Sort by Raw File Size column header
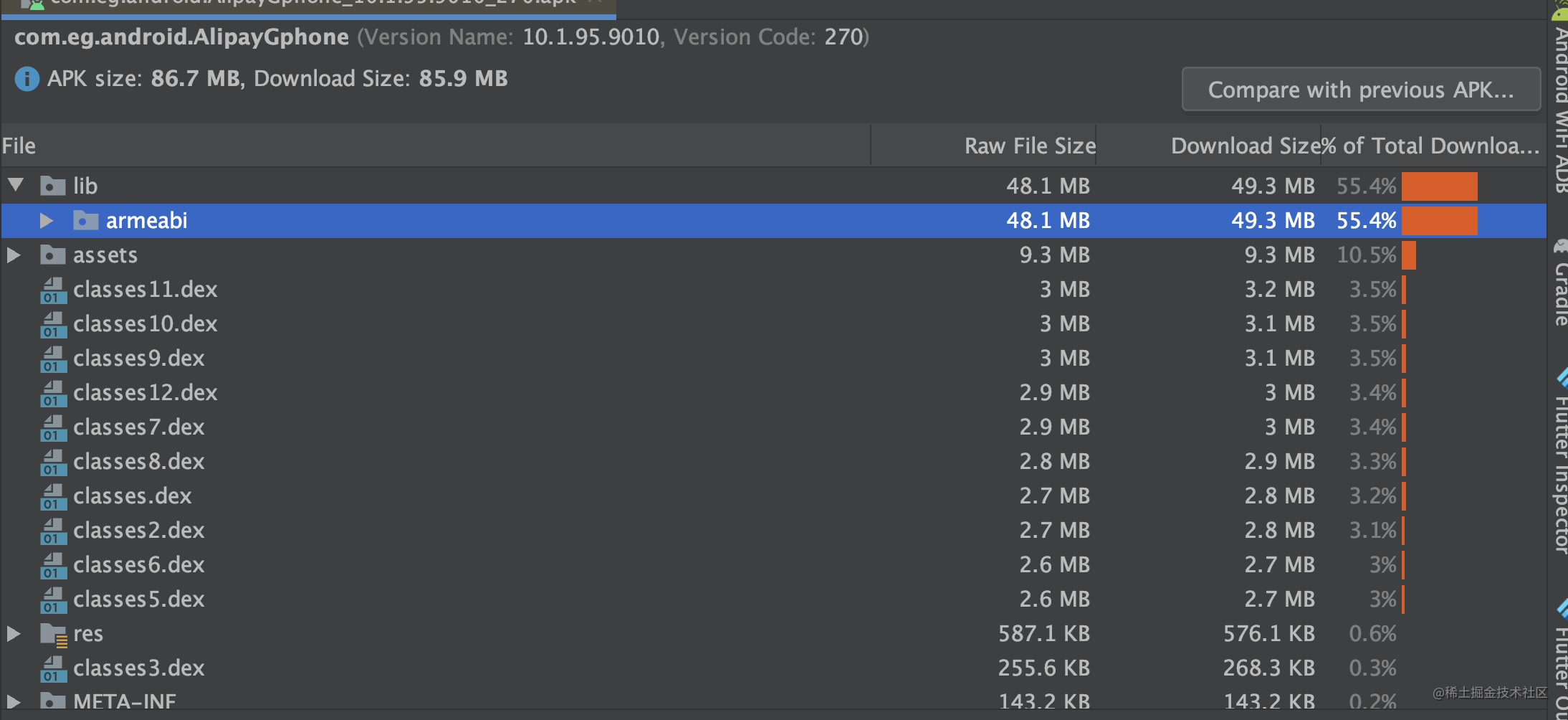Screen dimensions: 1568x720 point(983,146)
